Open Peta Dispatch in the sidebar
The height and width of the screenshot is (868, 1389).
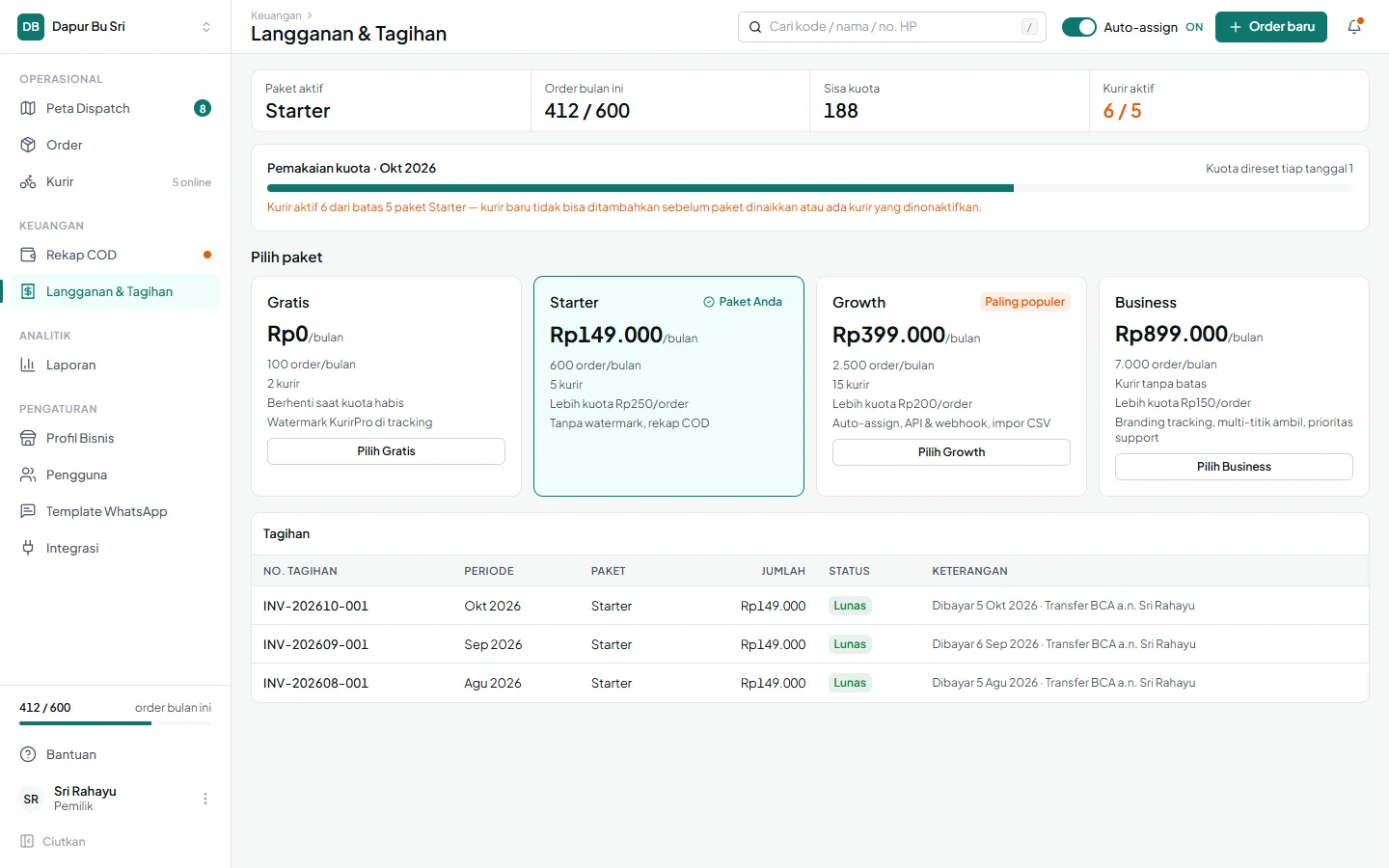pyautogui.click(x=116, y=108)
